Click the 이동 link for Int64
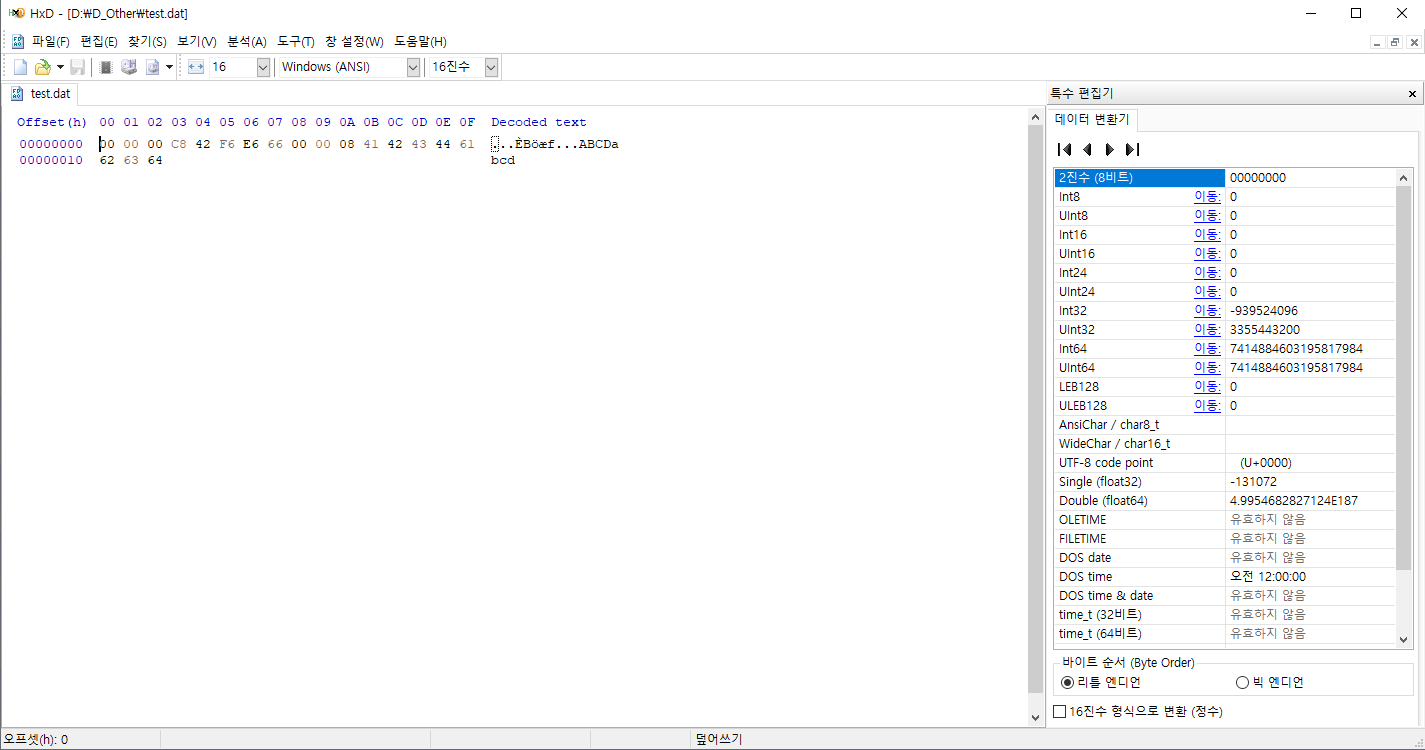This screenshot has width=1425, height=750. 1207,349
